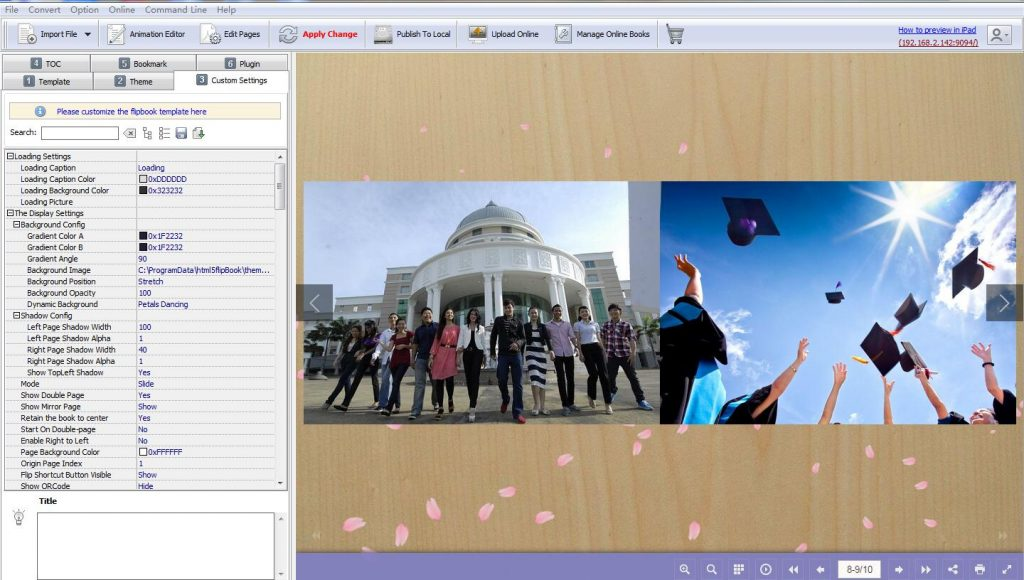Open the shopping cart icon in toolbar
The width and height of the screenshot is (1024, 580).
tap(675, 34)
